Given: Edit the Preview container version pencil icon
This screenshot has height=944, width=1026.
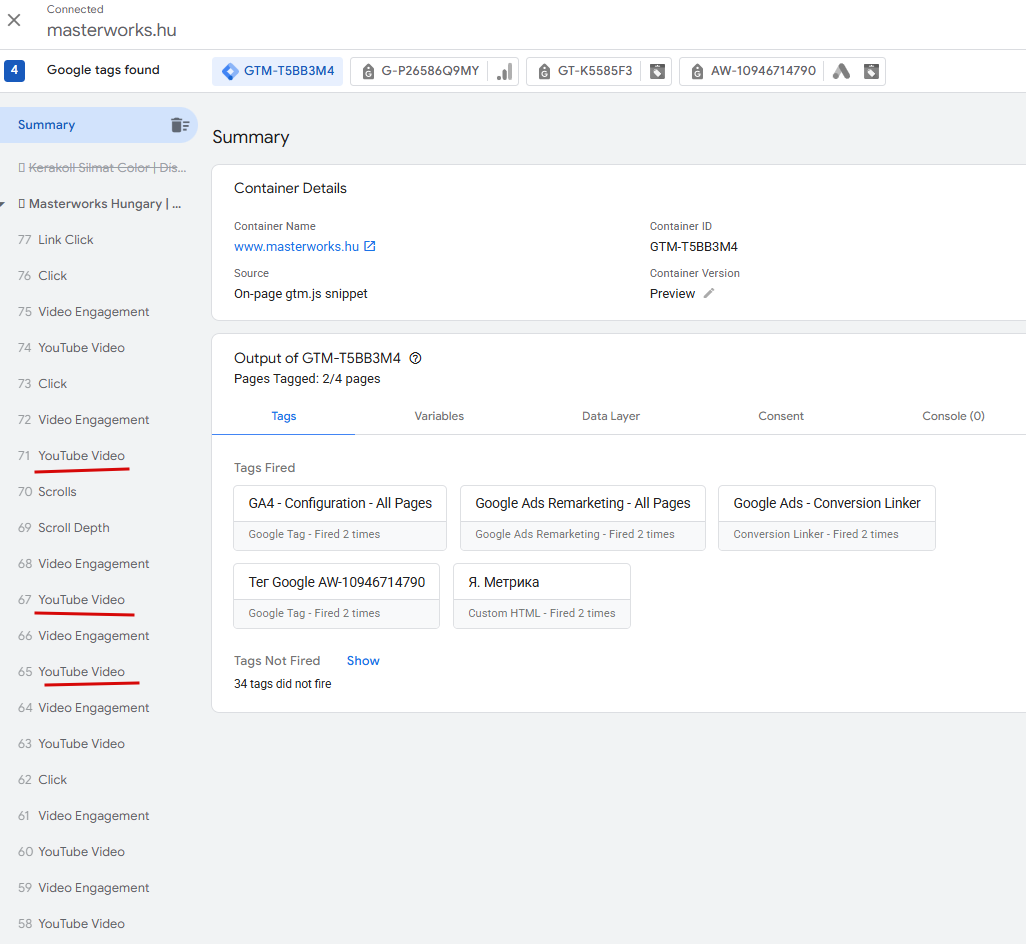Looking at the screenshot, I should coord(709,293).
